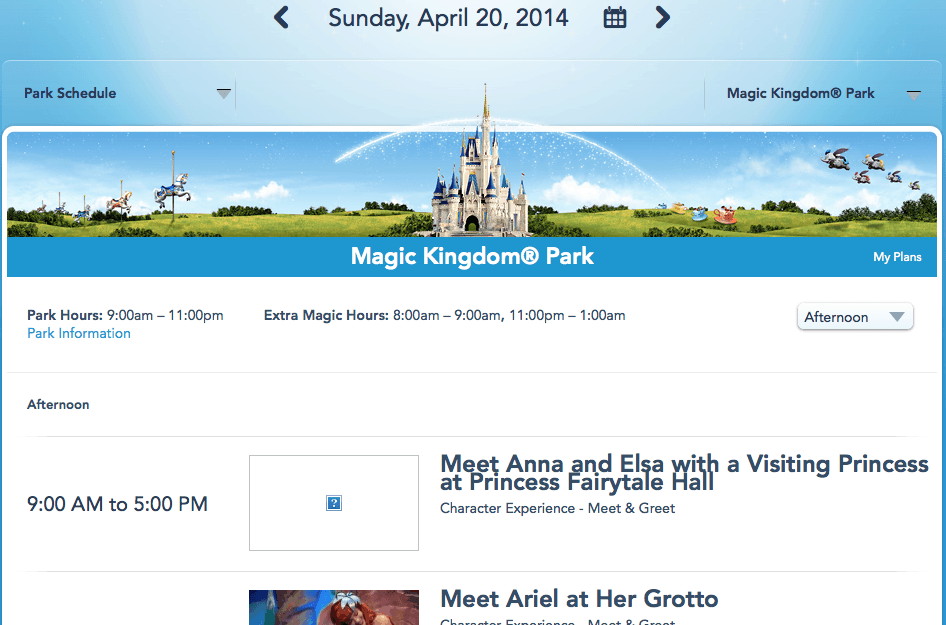The width and height of the screenshot is (946, 625).
Task: Open Meet Ariel at Her Grotto title
Action: pyautogui.click(x=579, y=599)
